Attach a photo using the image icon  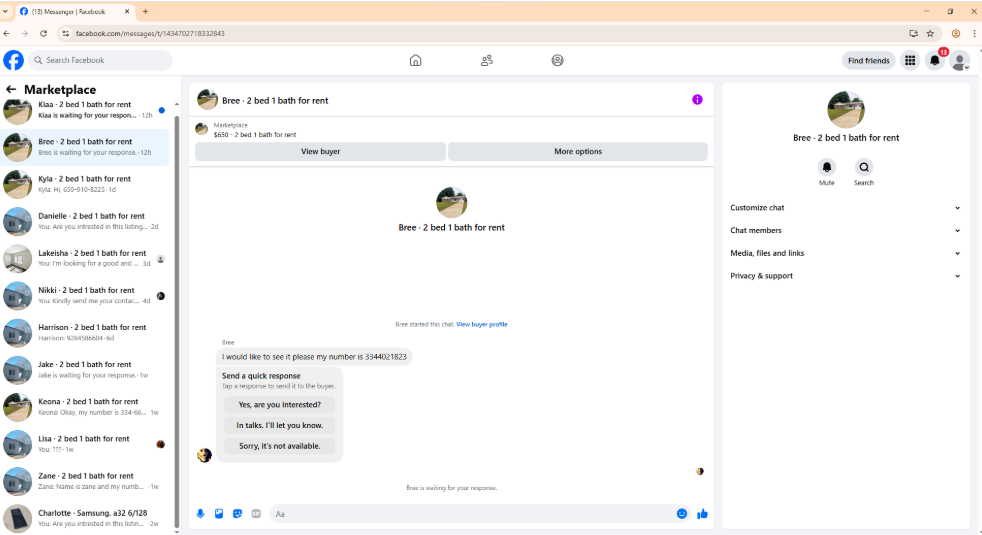219,514
